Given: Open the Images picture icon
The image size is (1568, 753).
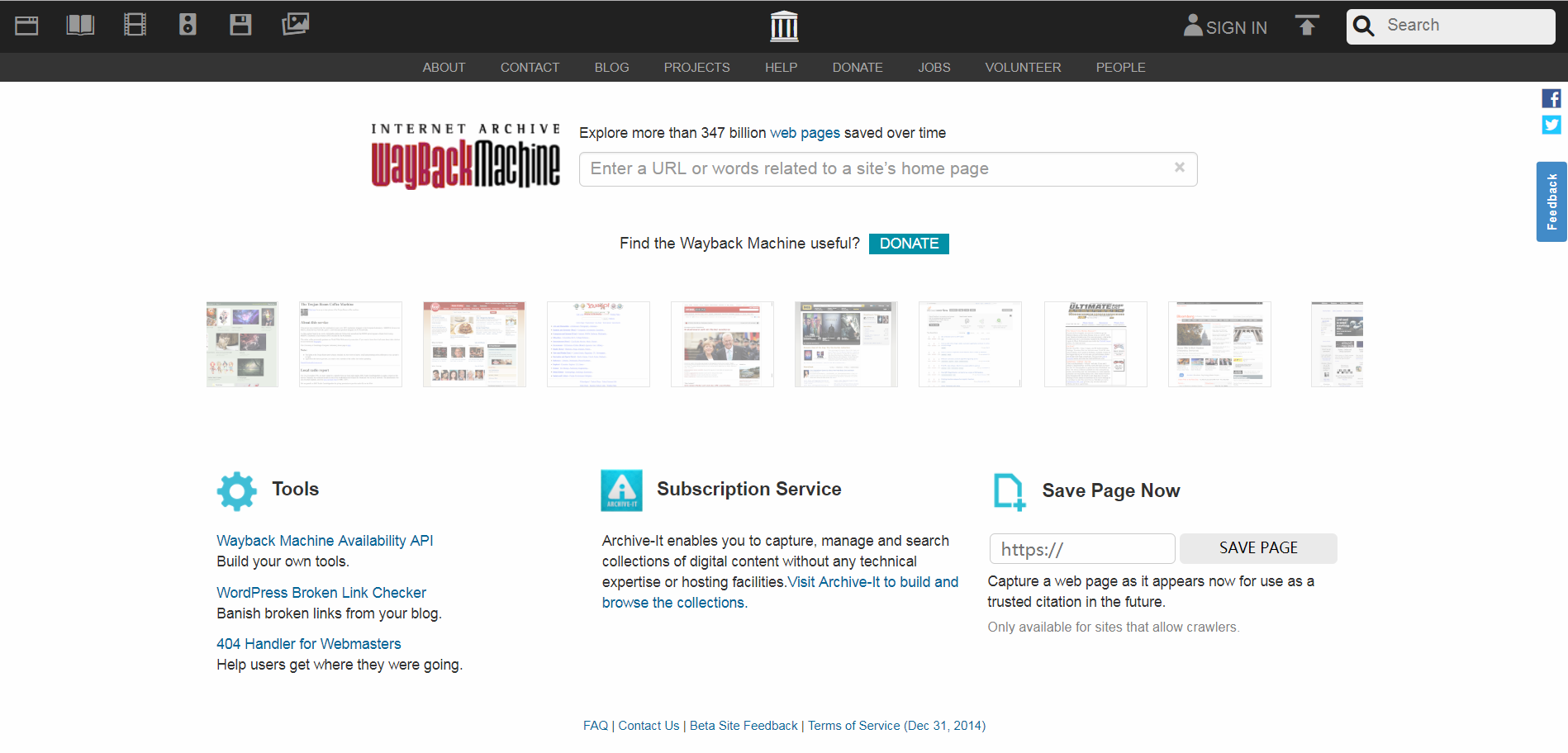Looking at the screenshot, I should [295, 25].
